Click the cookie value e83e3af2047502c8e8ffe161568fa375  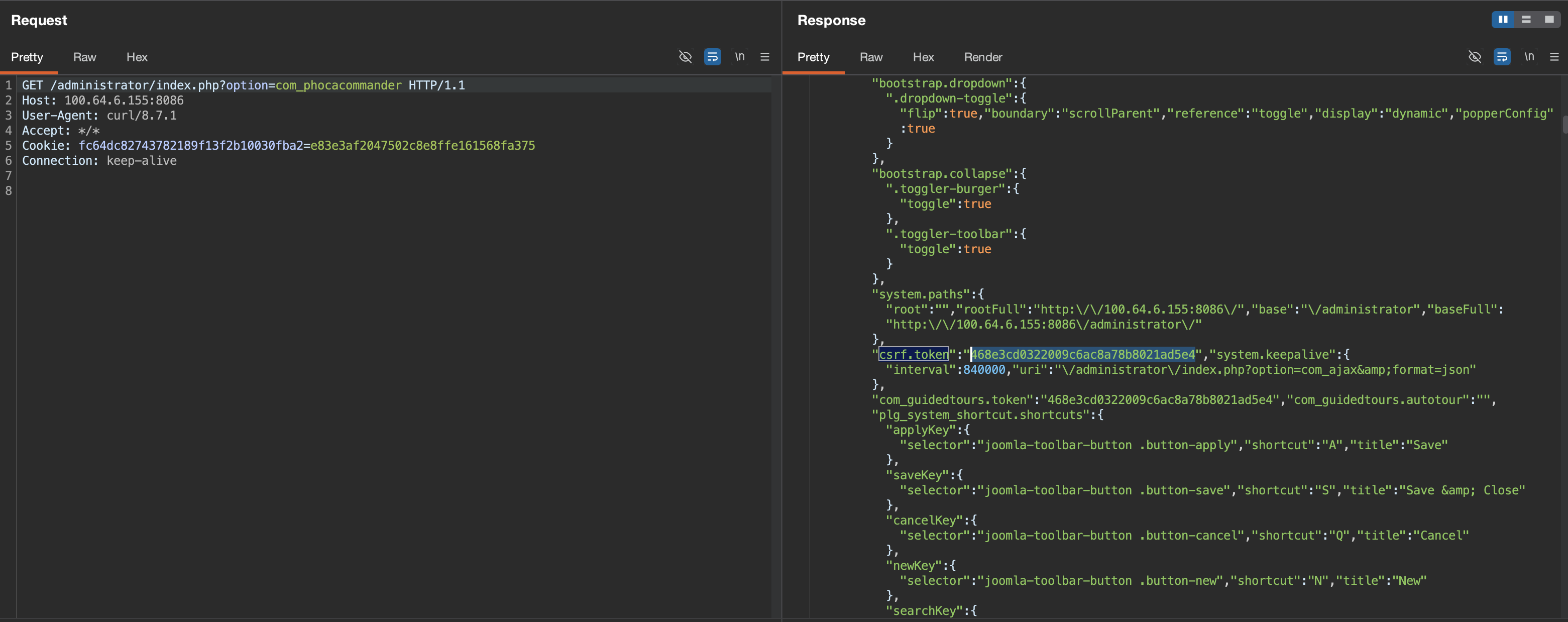pyautogui.click(x=422, y=146)
